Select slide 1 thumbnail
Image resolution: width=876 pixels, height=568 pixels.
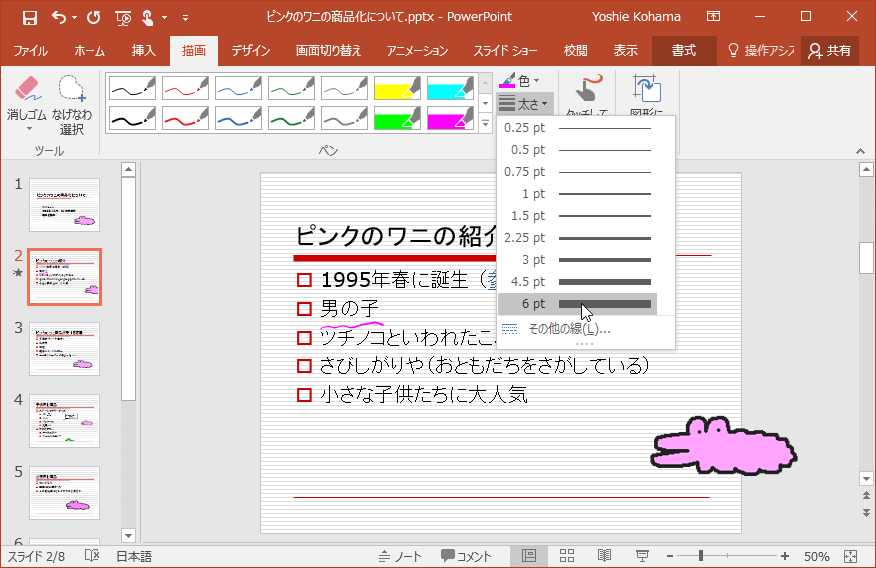[x=64, y=205]
